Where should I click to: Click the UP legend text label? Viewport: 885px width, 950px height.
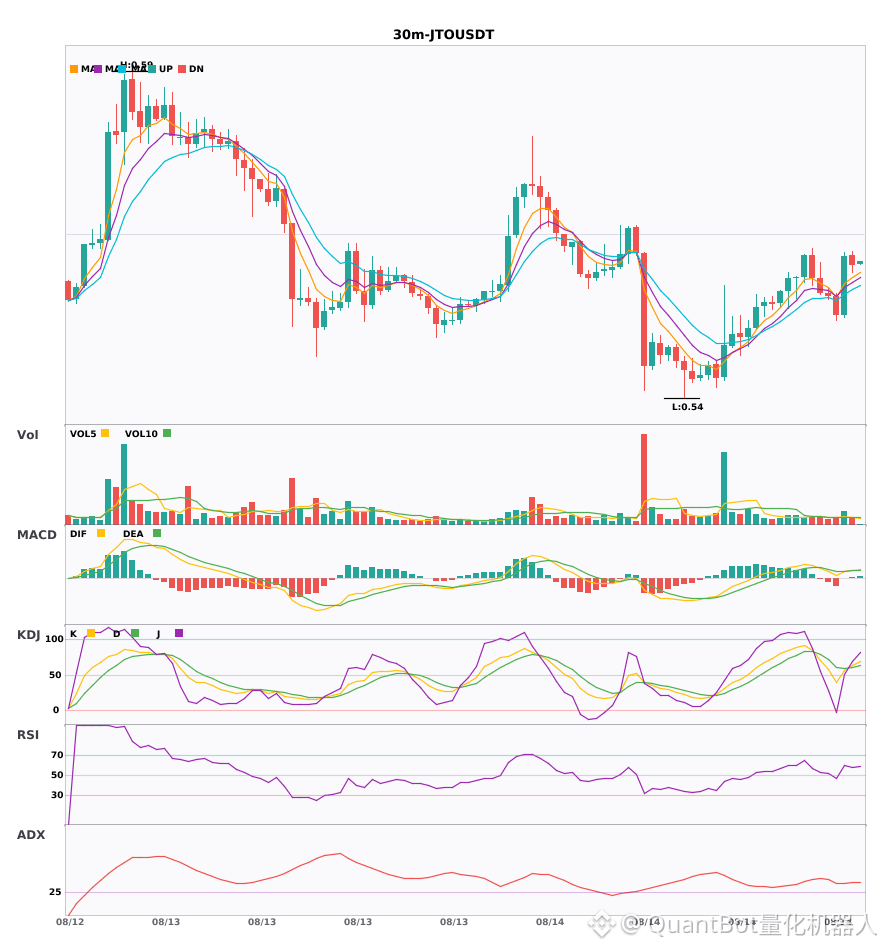(166, 69)
